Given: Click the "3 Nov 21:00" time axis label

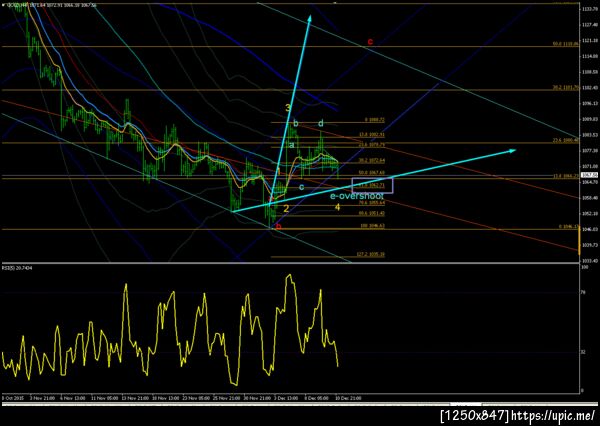Looking at the screenshot, I should 41,398.
